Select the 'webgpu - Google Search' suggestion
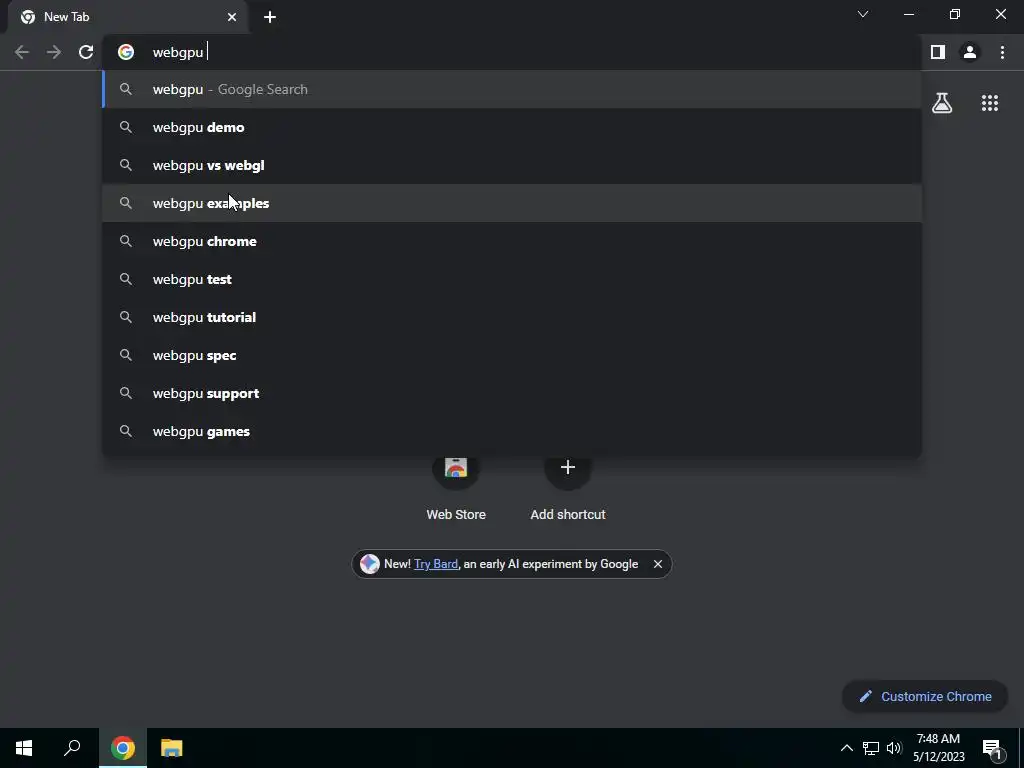 click(512, 89)
